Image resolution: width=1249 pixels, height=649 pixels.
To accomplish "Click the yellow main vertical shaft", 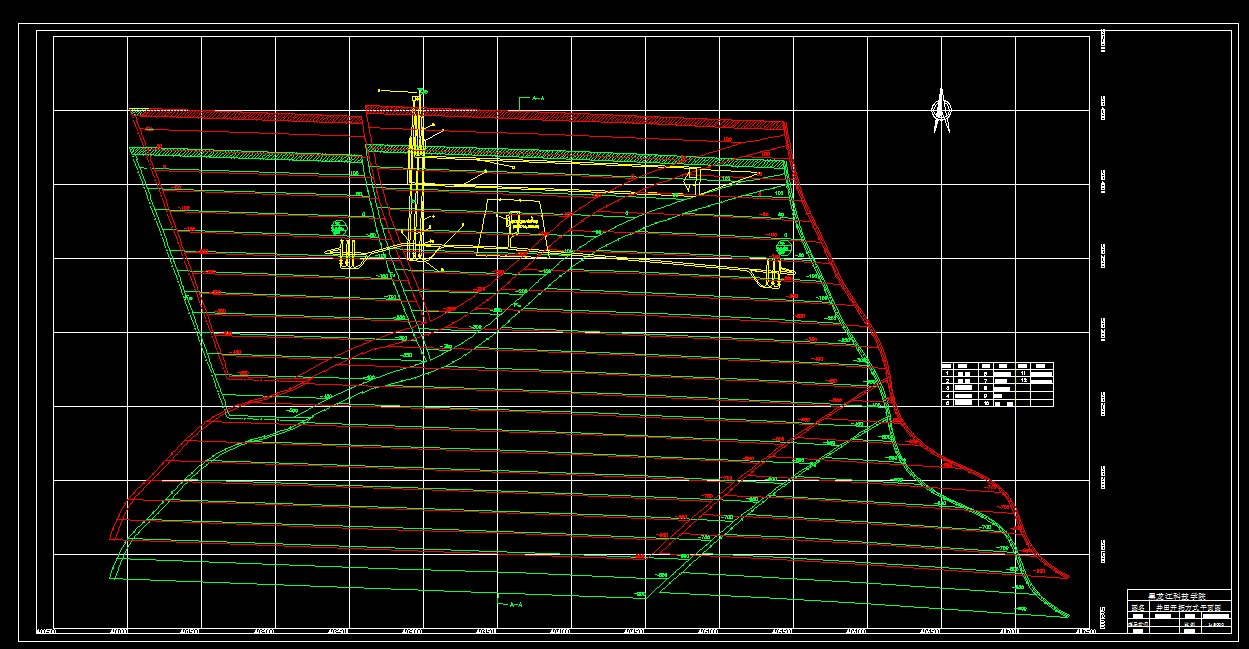I will click(x=418, y=177).
